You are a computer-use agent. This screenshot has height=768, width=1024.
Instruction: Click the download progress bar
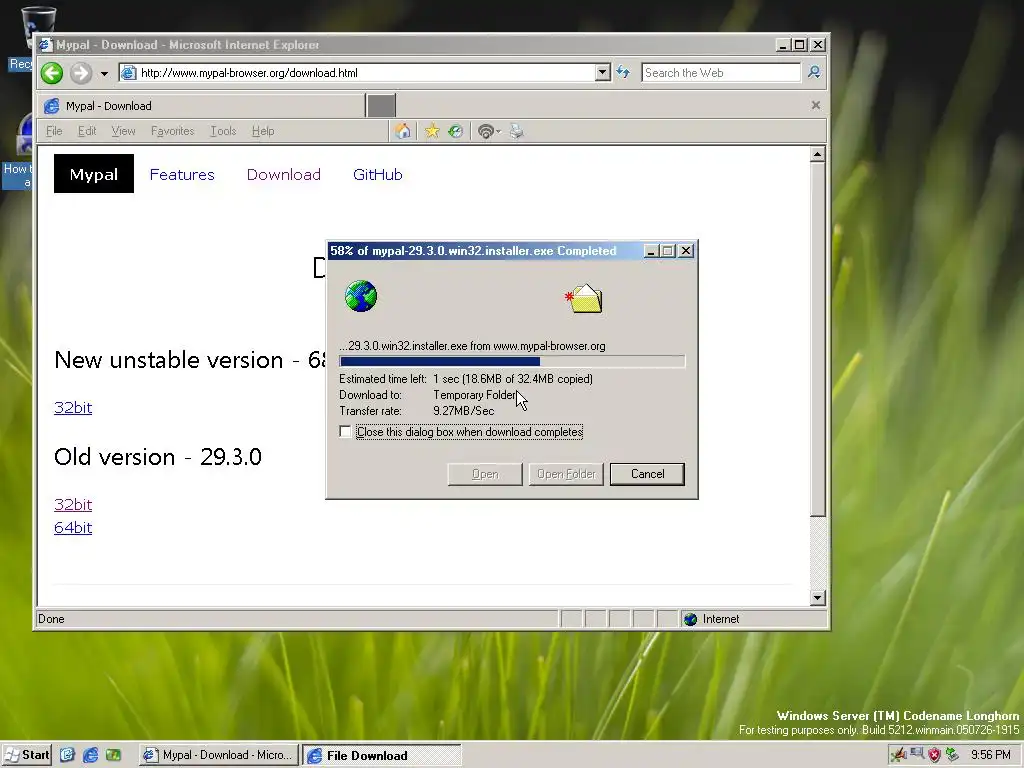(512, 362)
